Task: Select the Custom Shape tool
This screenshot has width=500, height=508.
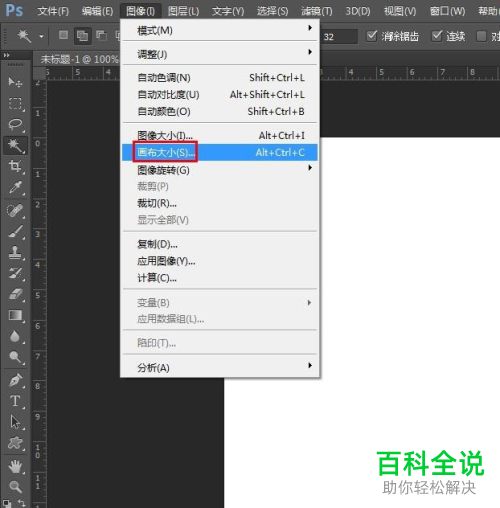Action: click(x=15, y=443)
